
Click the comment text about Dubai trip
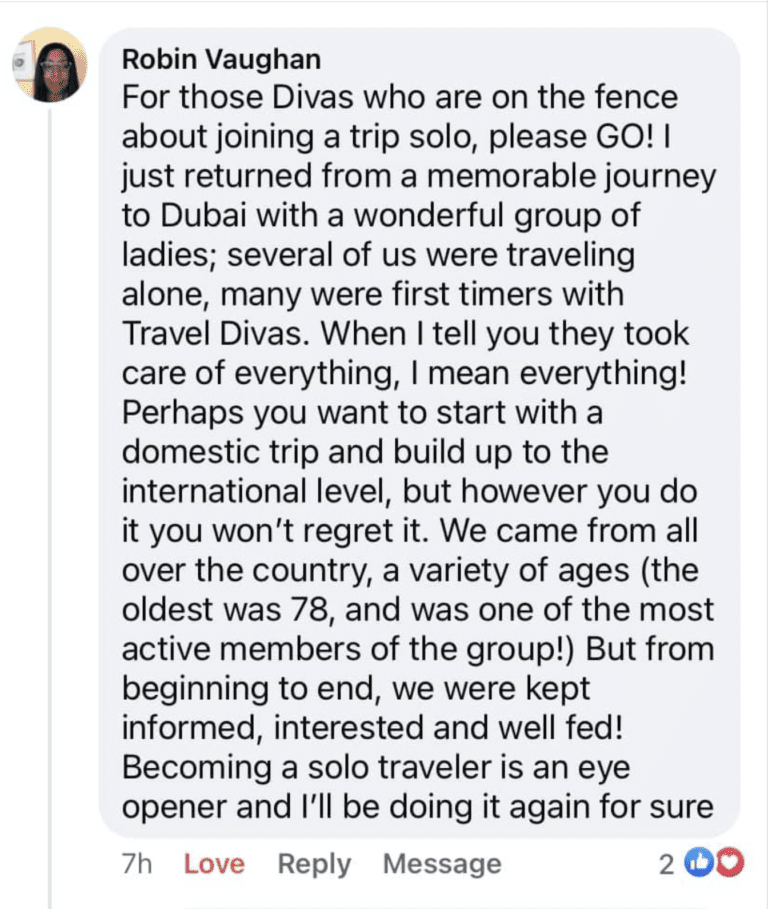[x=418, y=452]
